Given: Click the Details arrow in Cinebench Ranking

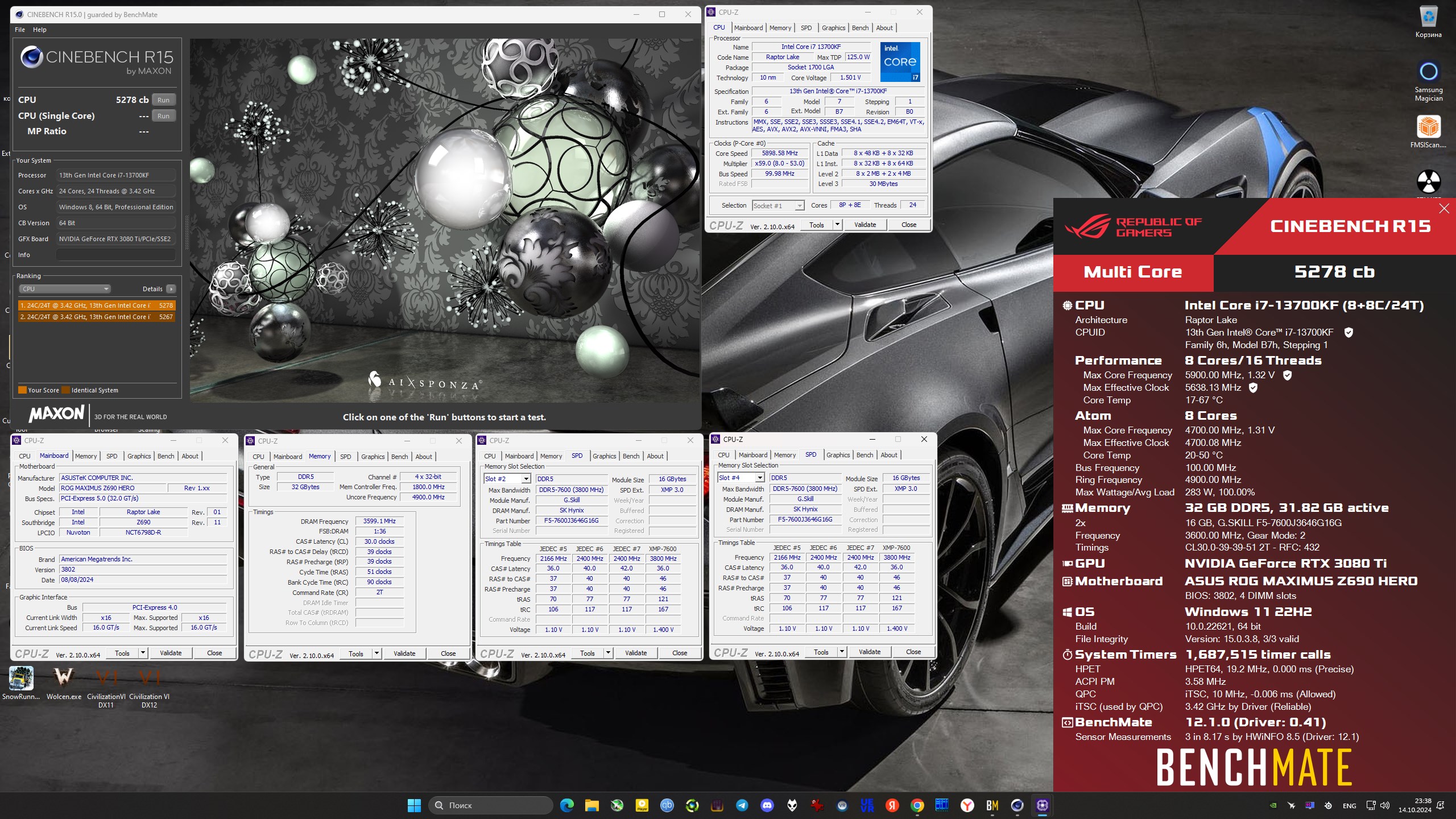Looking at the screenshot, I should tap(171, 289).
